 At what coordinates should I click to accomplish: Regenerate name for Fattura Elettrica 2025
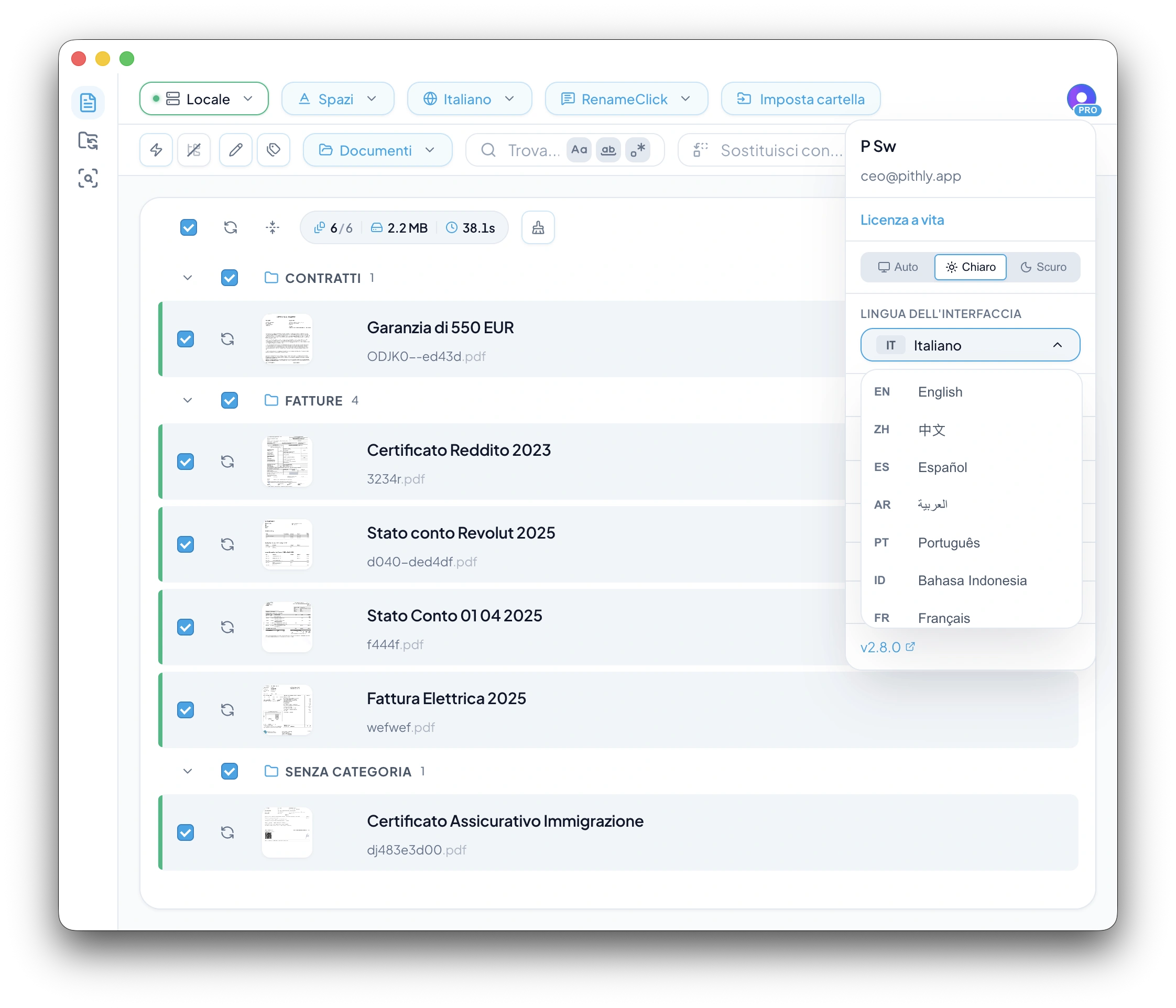227,710
